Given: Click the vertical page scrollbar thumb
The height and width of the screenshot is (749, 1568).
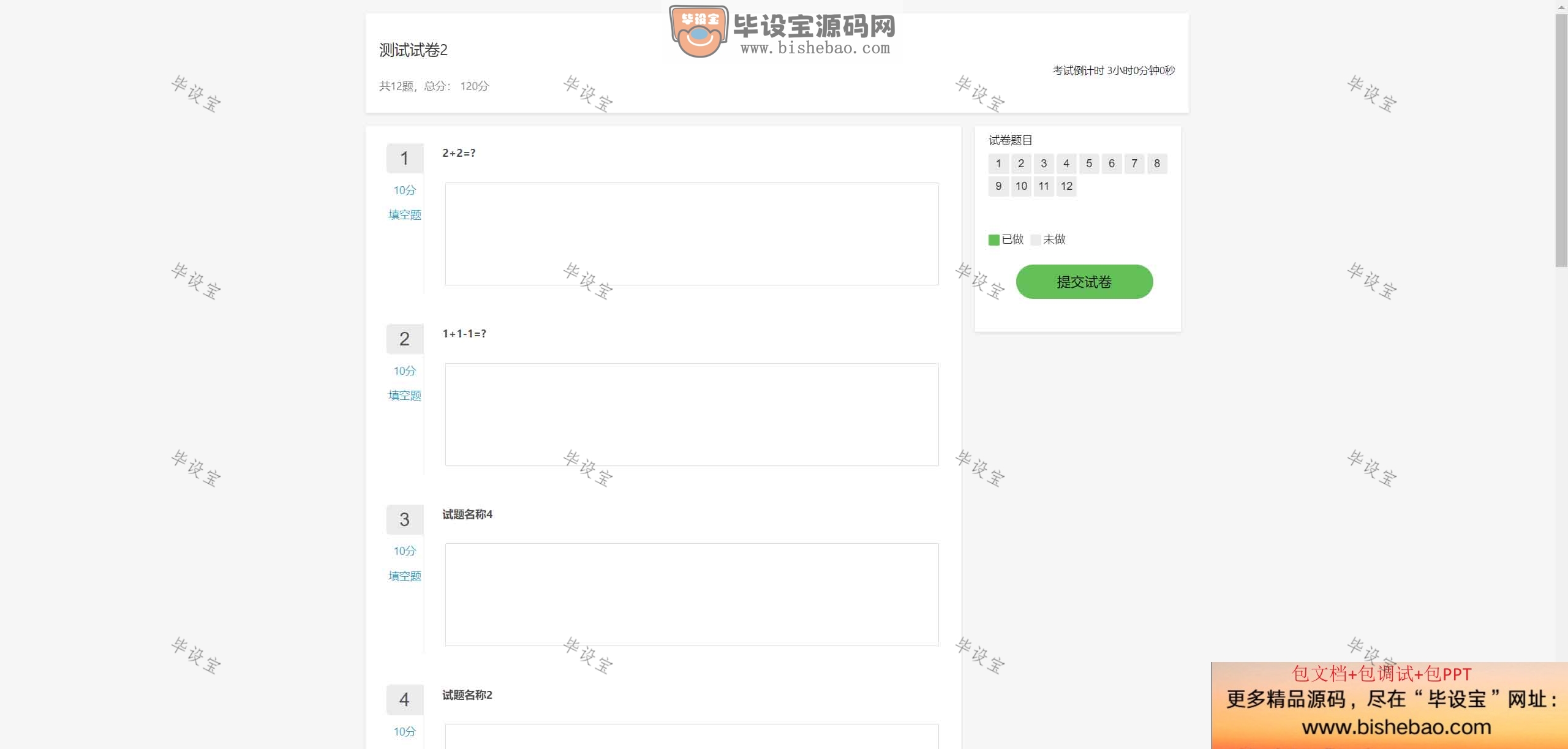Looking at the screenshot, I should [x=1561, y=140].
